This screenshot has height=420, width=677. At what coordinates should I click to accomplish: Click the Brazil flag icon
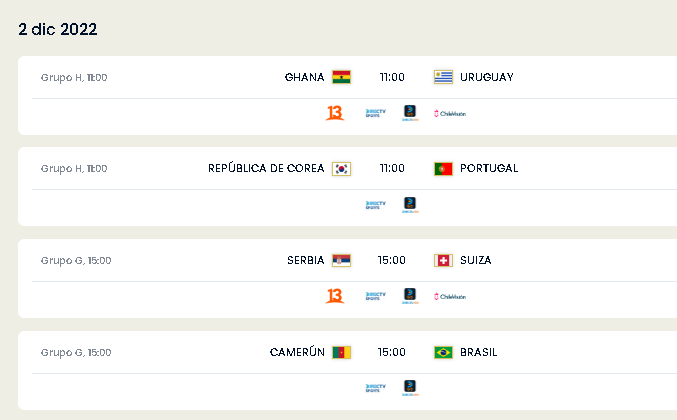coord(443,352)
